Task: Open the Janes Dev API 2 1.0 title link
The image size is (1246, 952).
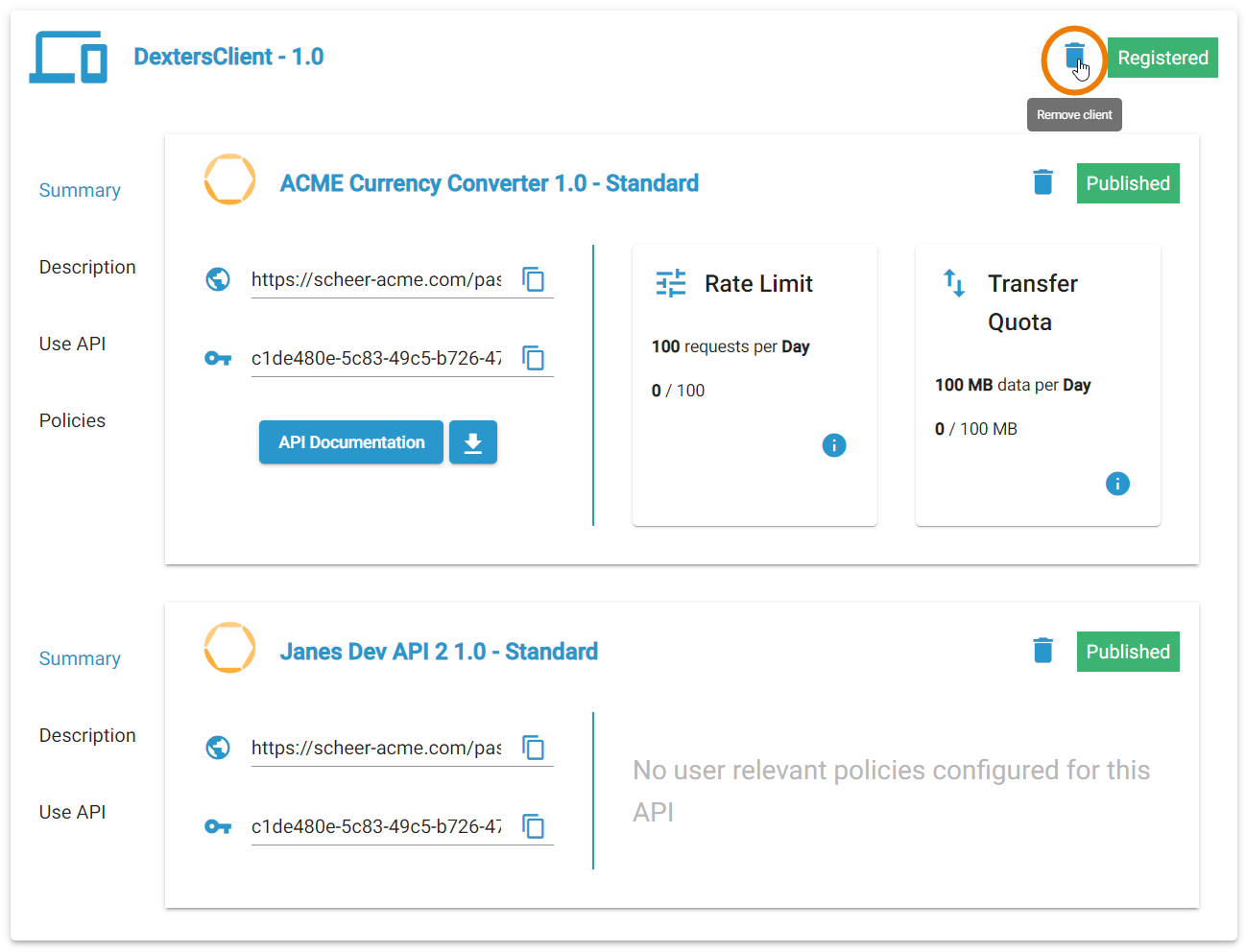Action: pos(439,652)
